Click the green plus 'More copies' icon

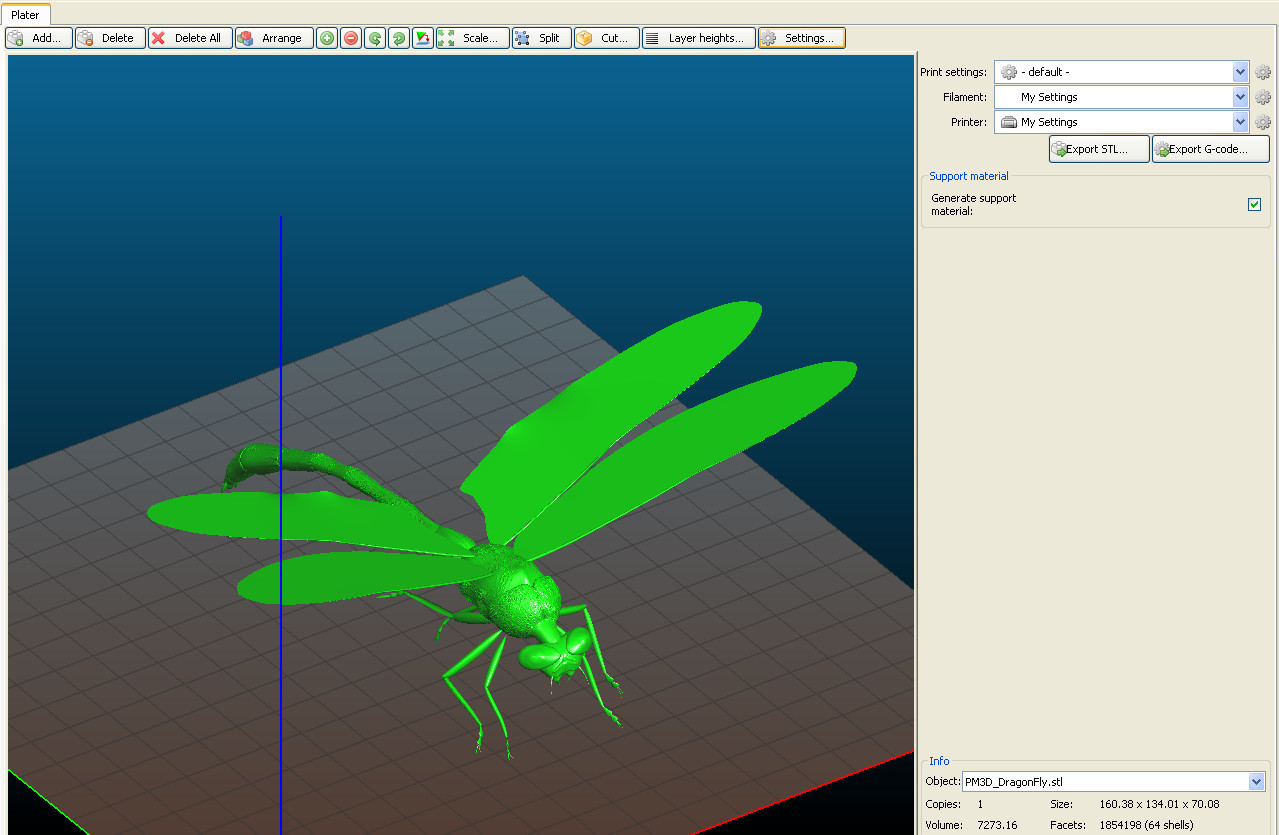coord(327,38)
